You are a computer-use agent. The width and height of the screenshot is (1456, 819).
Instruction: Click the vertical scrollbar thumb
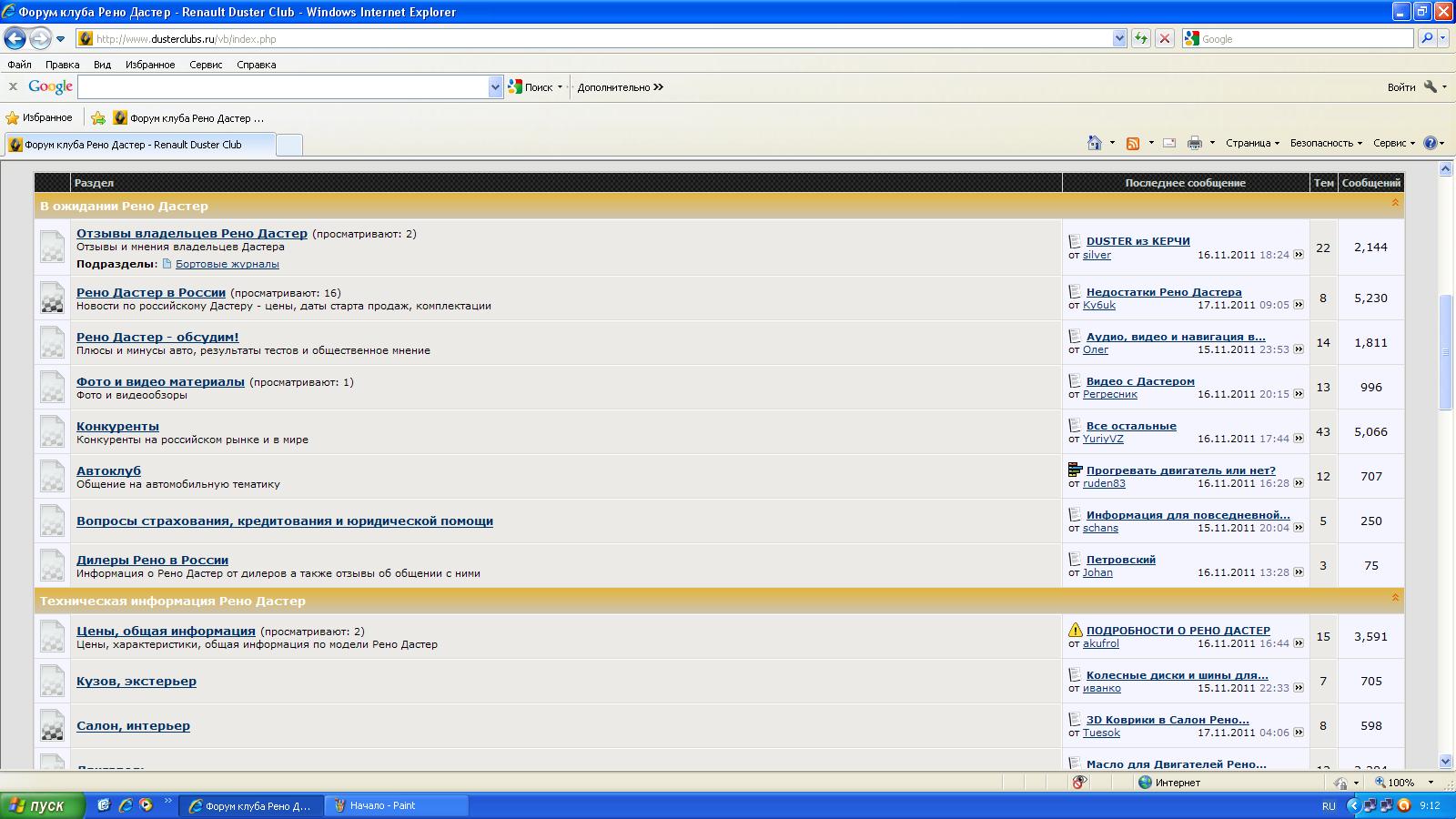click(x=1445, y=352)
